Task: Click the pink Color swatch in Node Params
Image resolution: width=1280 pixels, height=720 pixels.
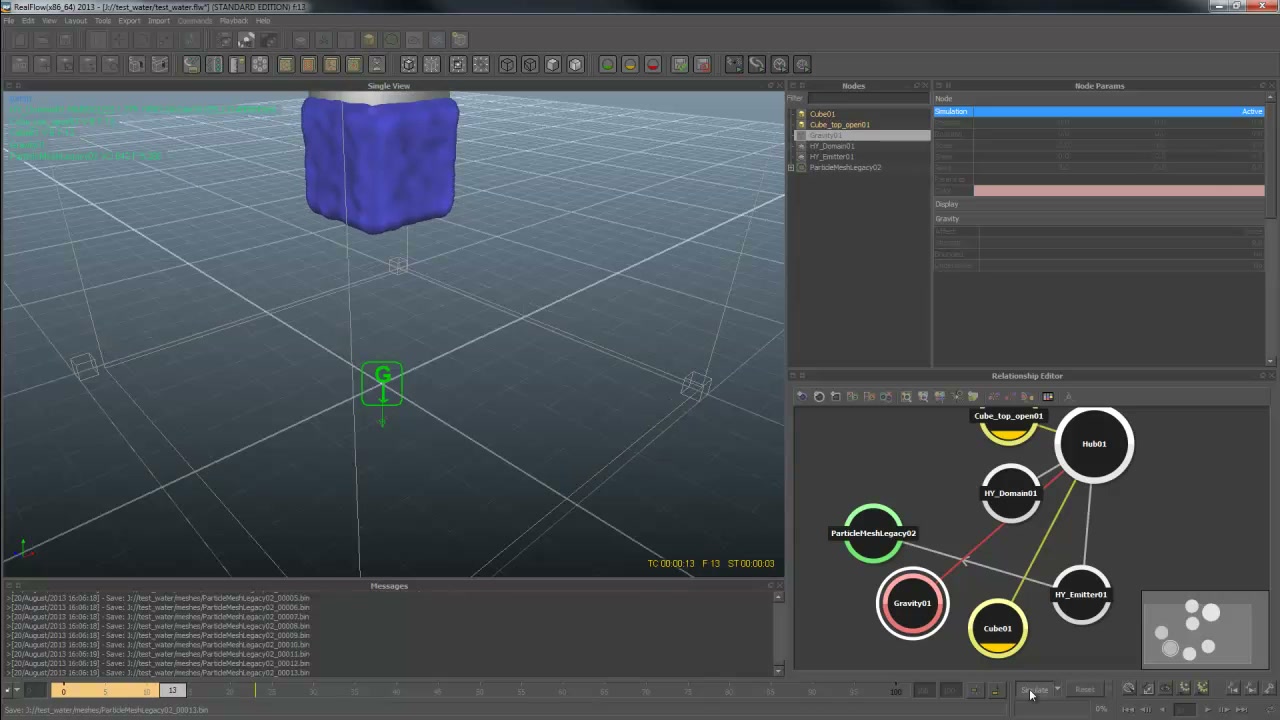Action: pos(1119,190)
